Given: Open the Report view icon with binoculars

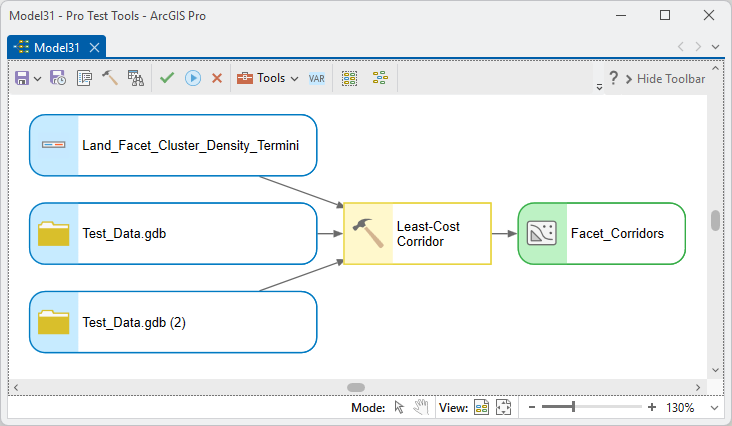Looking at the screenshot, I should (x=136, y=78).
